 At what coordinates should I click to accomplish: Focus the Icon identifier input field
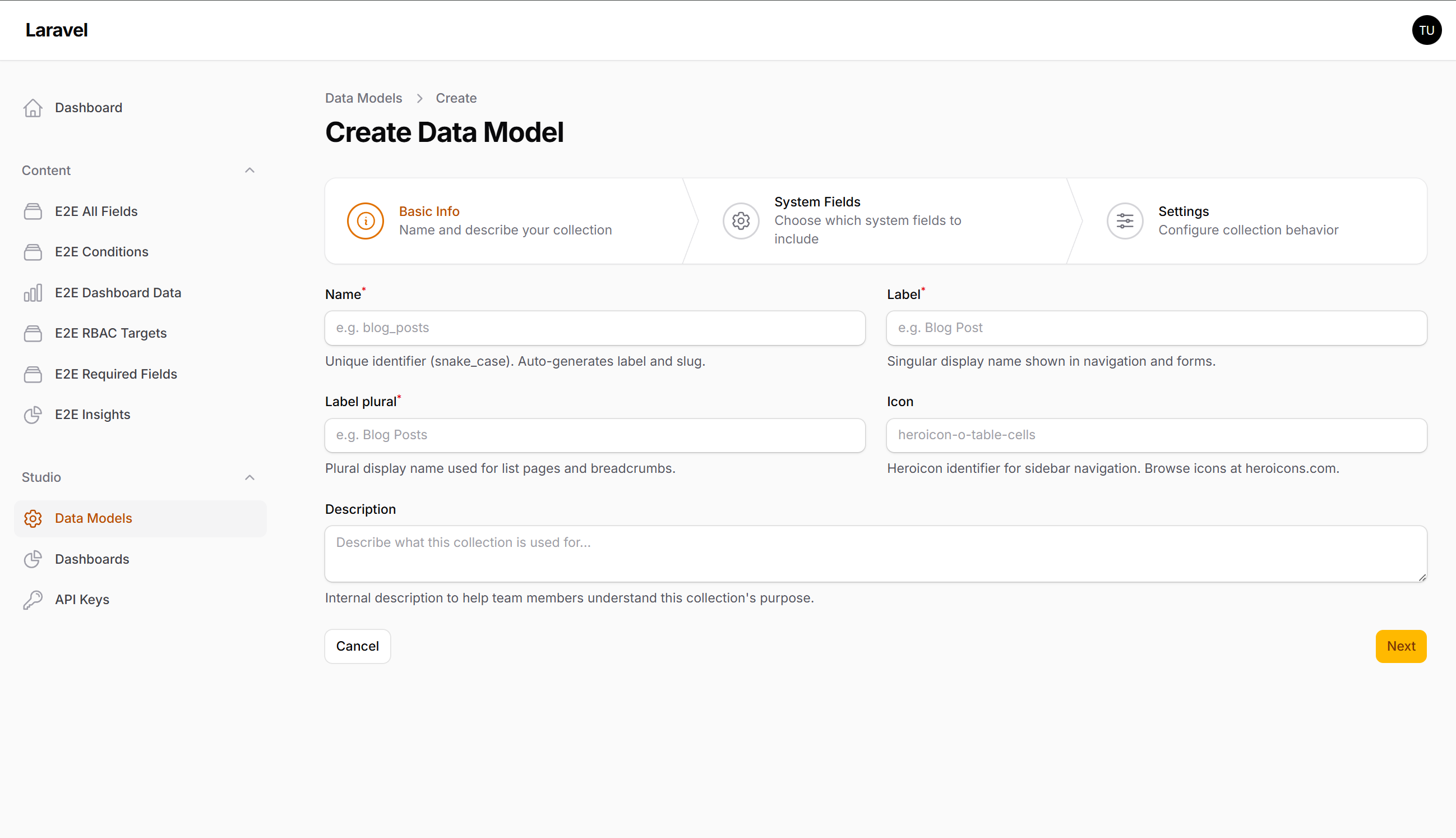(x=1155, y=435)
